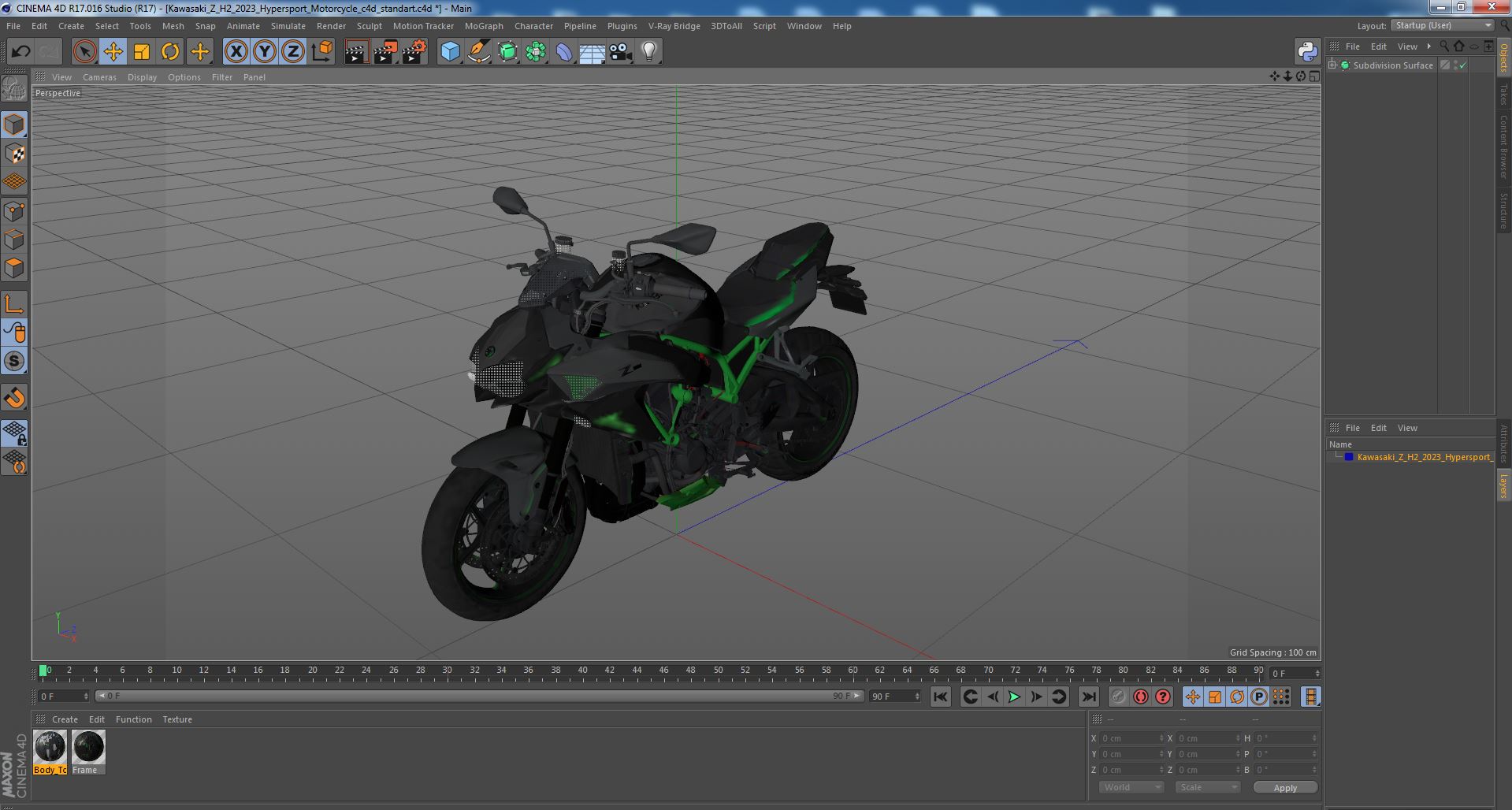Open Edit Render Settings icon

(414, 52)
